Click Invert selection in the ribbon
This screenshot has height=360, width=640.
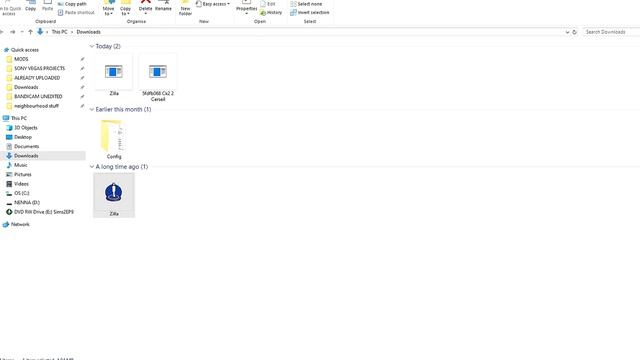click(x=310, y=13)
